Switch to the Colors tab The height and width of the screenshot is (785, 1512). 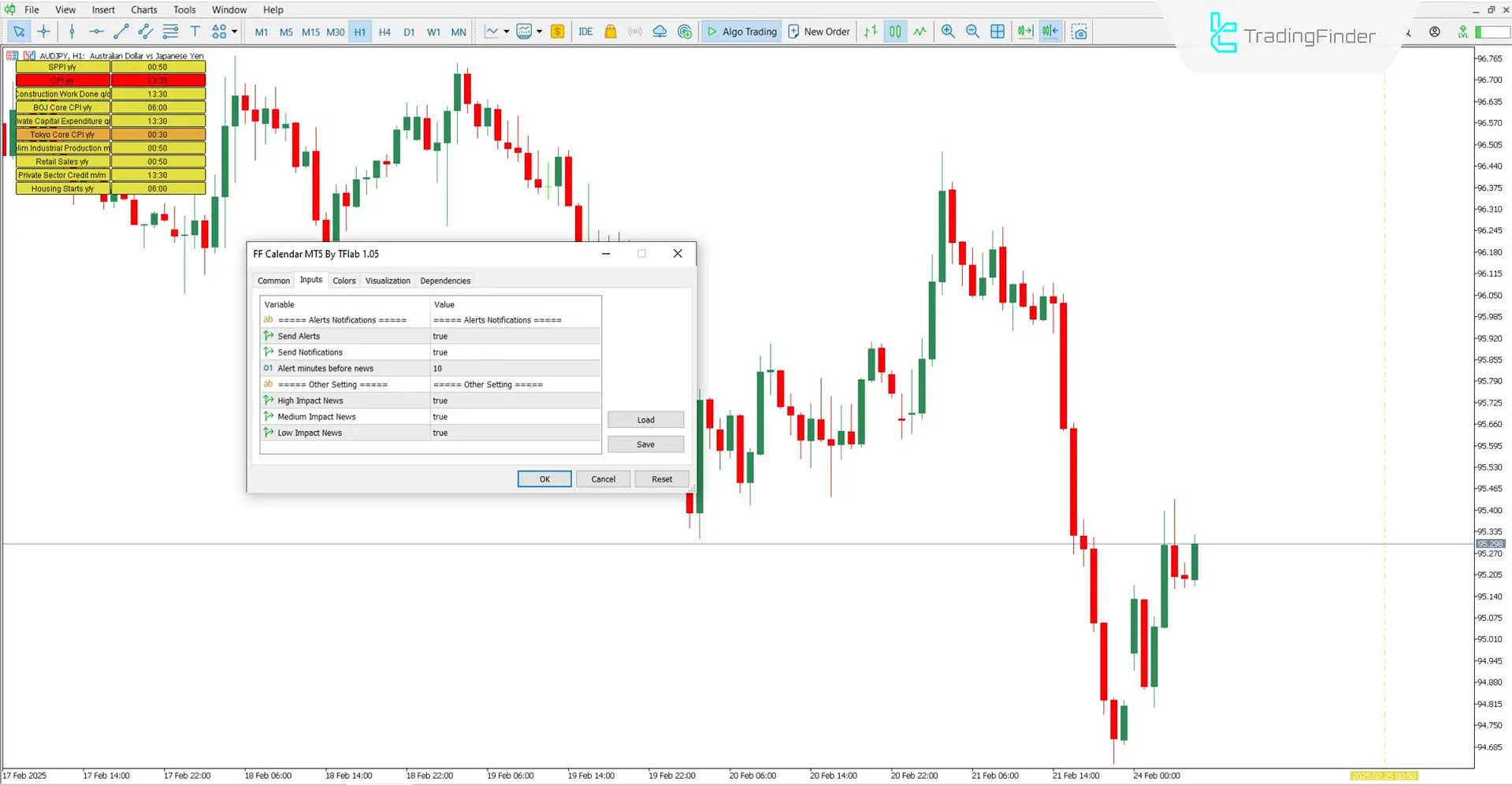click(x=344, y=281)
